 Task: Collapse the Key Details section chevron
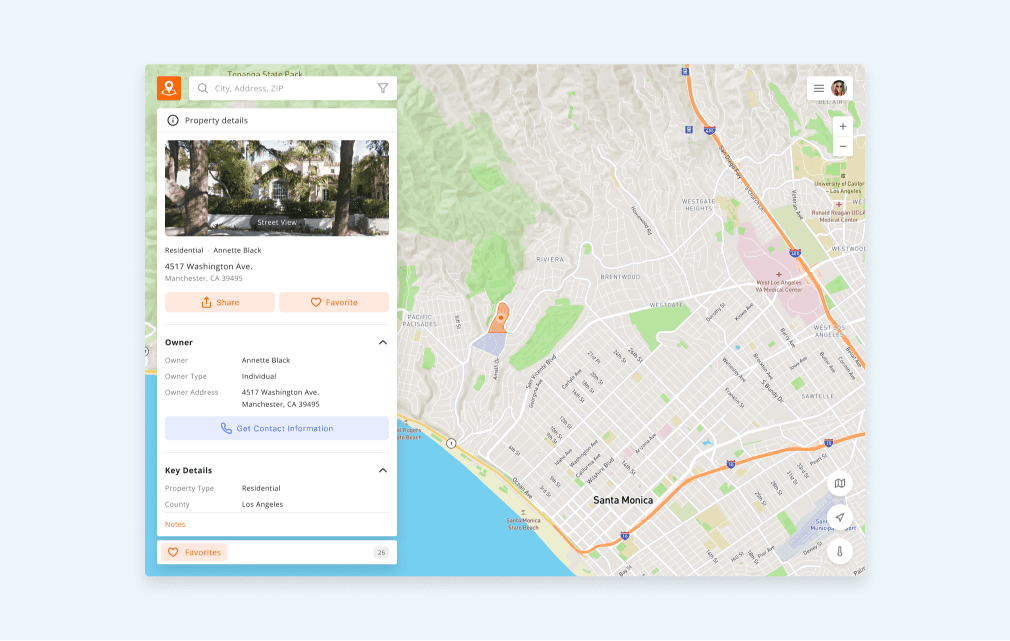click(x=383, y=470)
